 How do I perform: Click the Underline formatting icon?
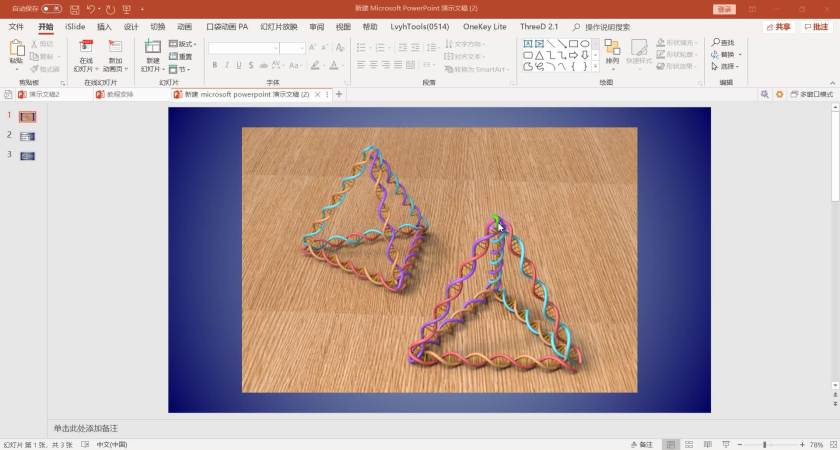238,65
